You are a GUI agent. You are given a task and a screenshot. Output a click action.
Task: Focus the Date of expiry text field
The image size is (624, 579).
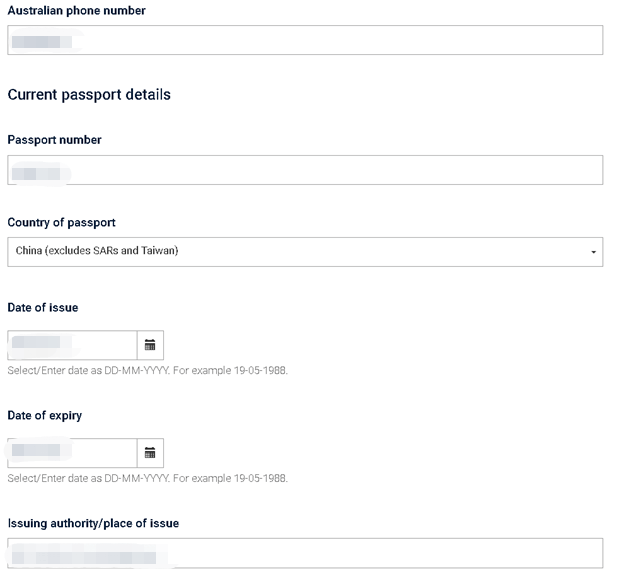tap(72, 453)
